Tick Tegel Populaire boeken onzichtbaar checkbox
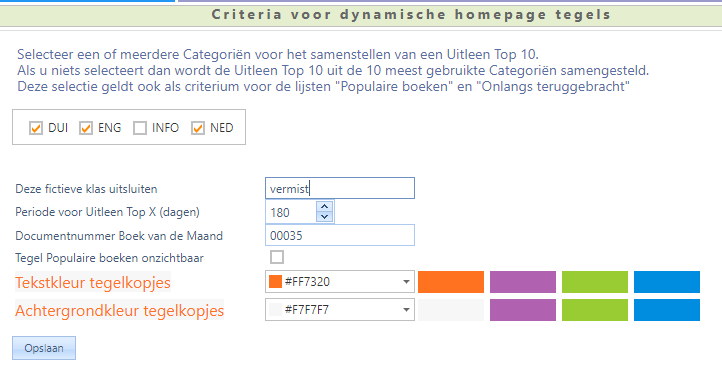 coord(277,257)
